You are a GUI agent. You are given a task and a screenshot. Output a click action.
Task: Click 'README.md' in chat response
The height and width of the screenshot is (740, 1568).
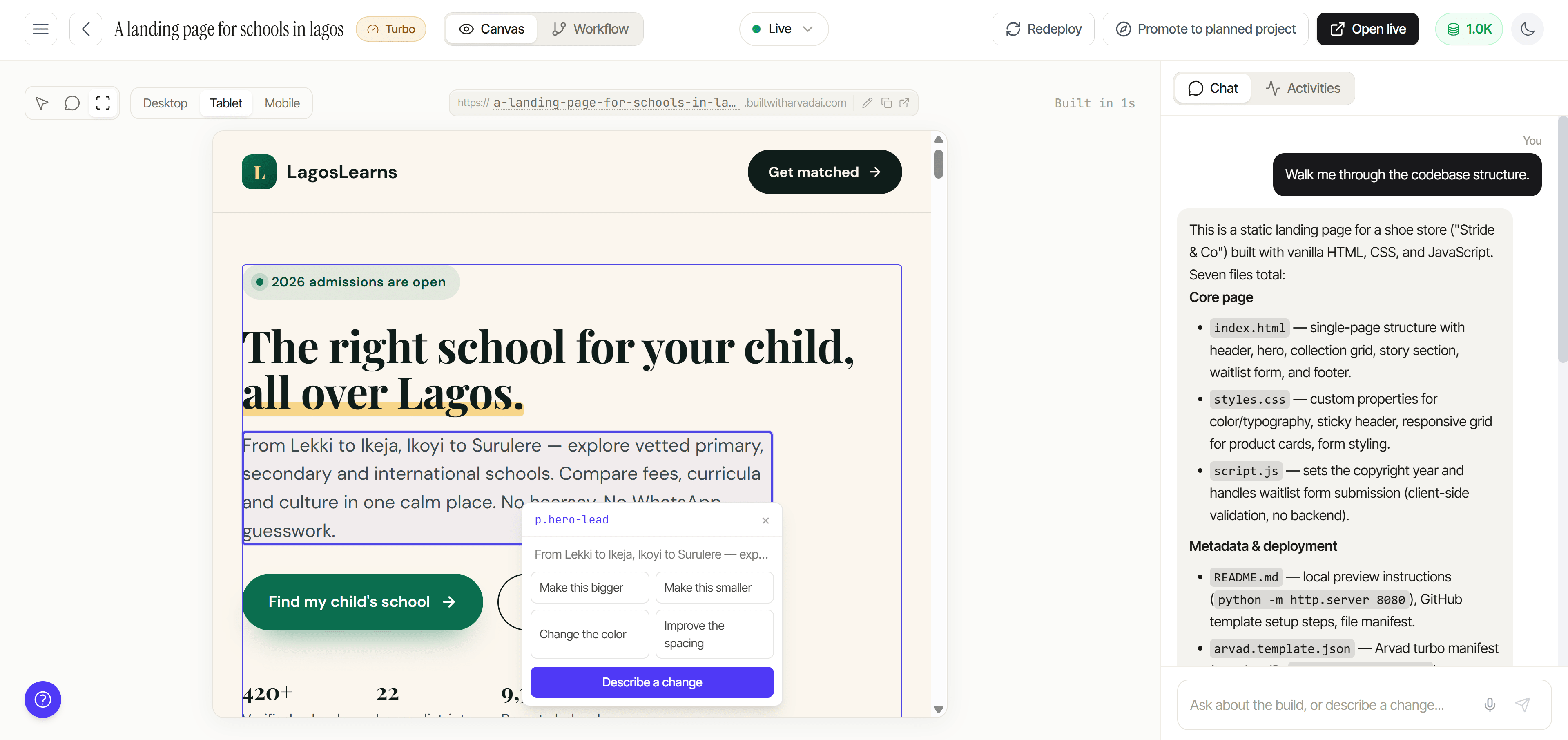(x=1245, y=577)
